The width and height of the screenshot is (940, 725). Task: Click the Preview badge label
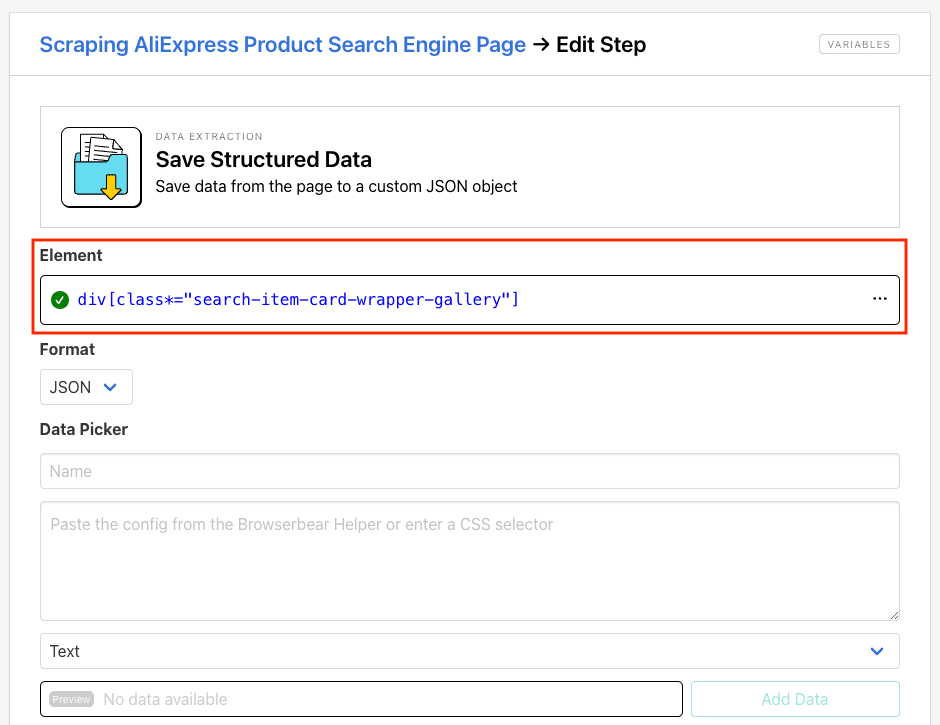tap(71, 699)
